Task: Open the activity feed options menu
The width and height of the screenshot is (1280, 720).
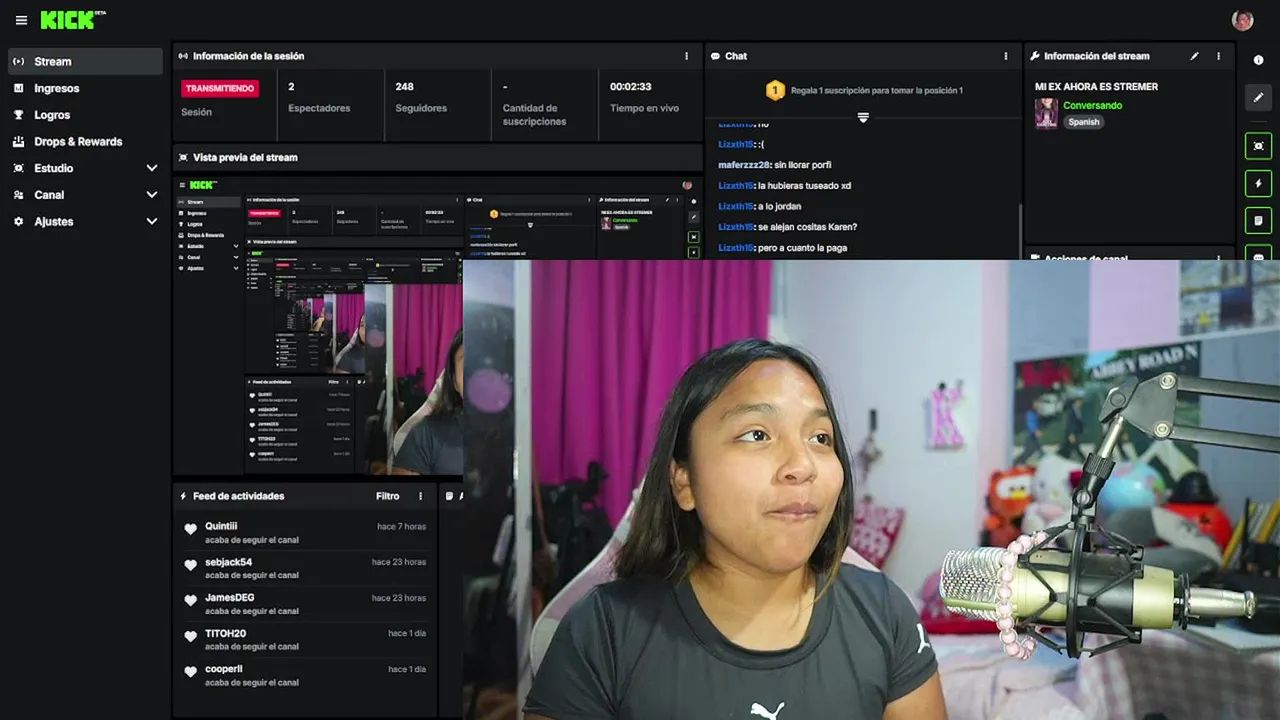Action: pyautogui.click(x=420, y=496)
